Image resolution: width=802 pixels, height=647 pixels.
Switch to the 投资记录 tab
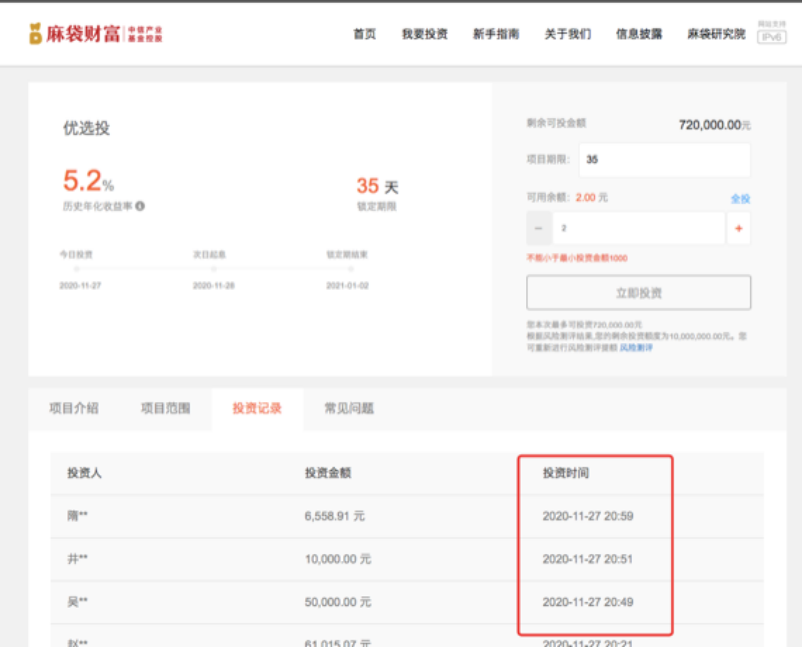coord(256,408)
